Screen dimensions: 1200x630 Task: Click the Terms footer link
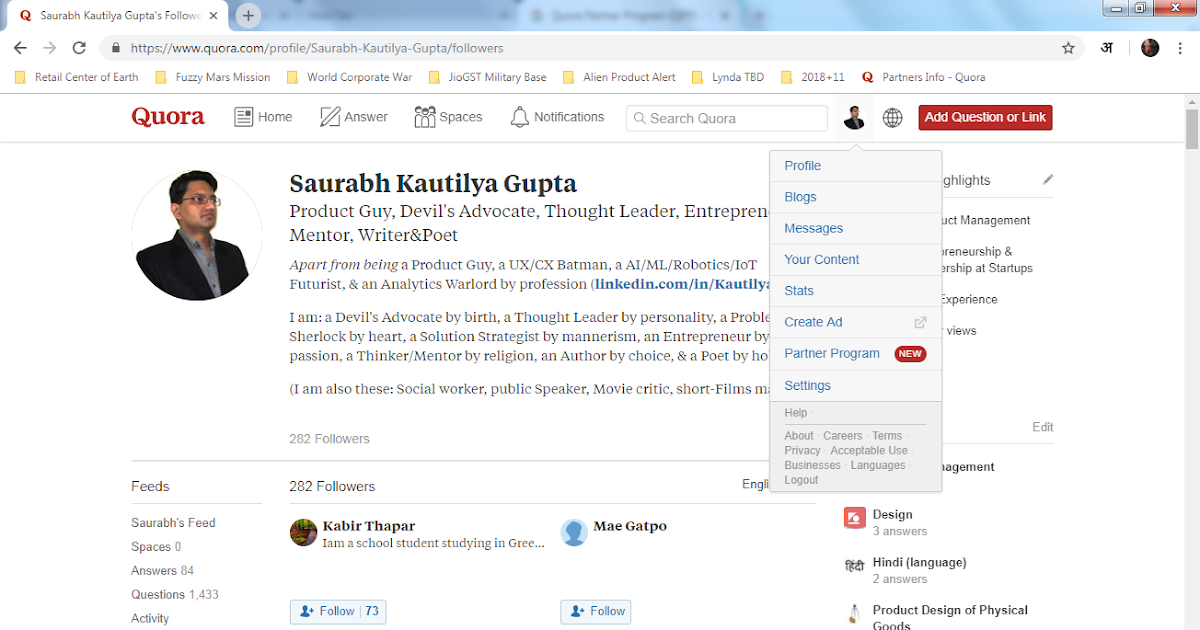(x=887, y=436)
